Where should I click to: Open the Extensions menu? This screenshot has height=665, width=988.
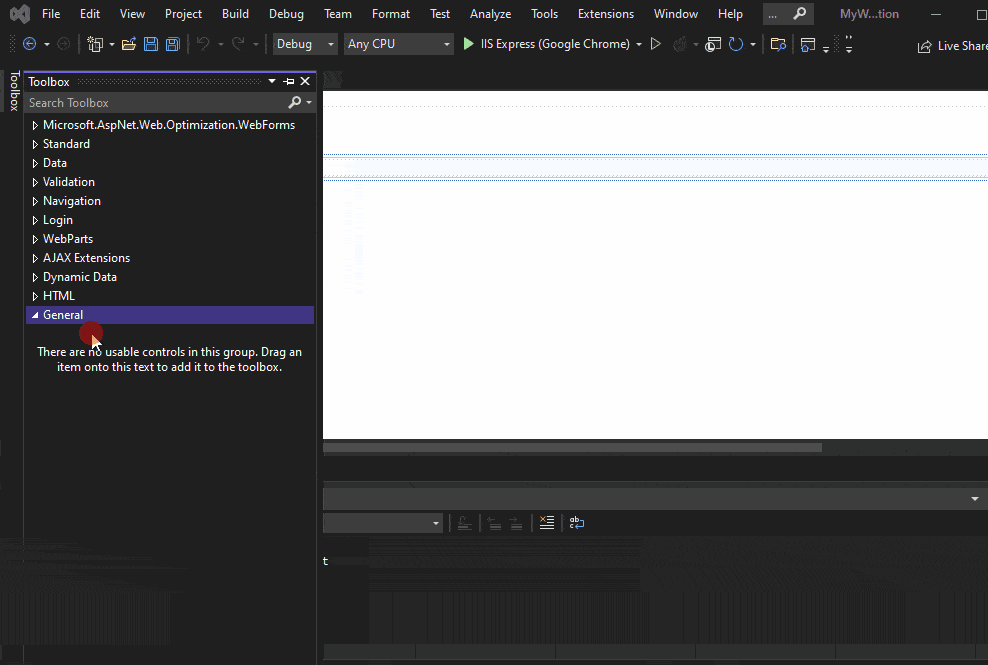606,13
